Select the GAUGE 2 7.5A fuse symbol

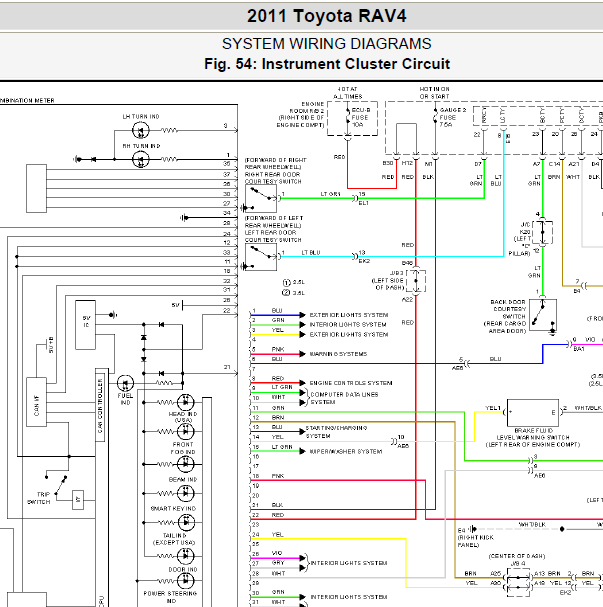(x=435, y=118)
